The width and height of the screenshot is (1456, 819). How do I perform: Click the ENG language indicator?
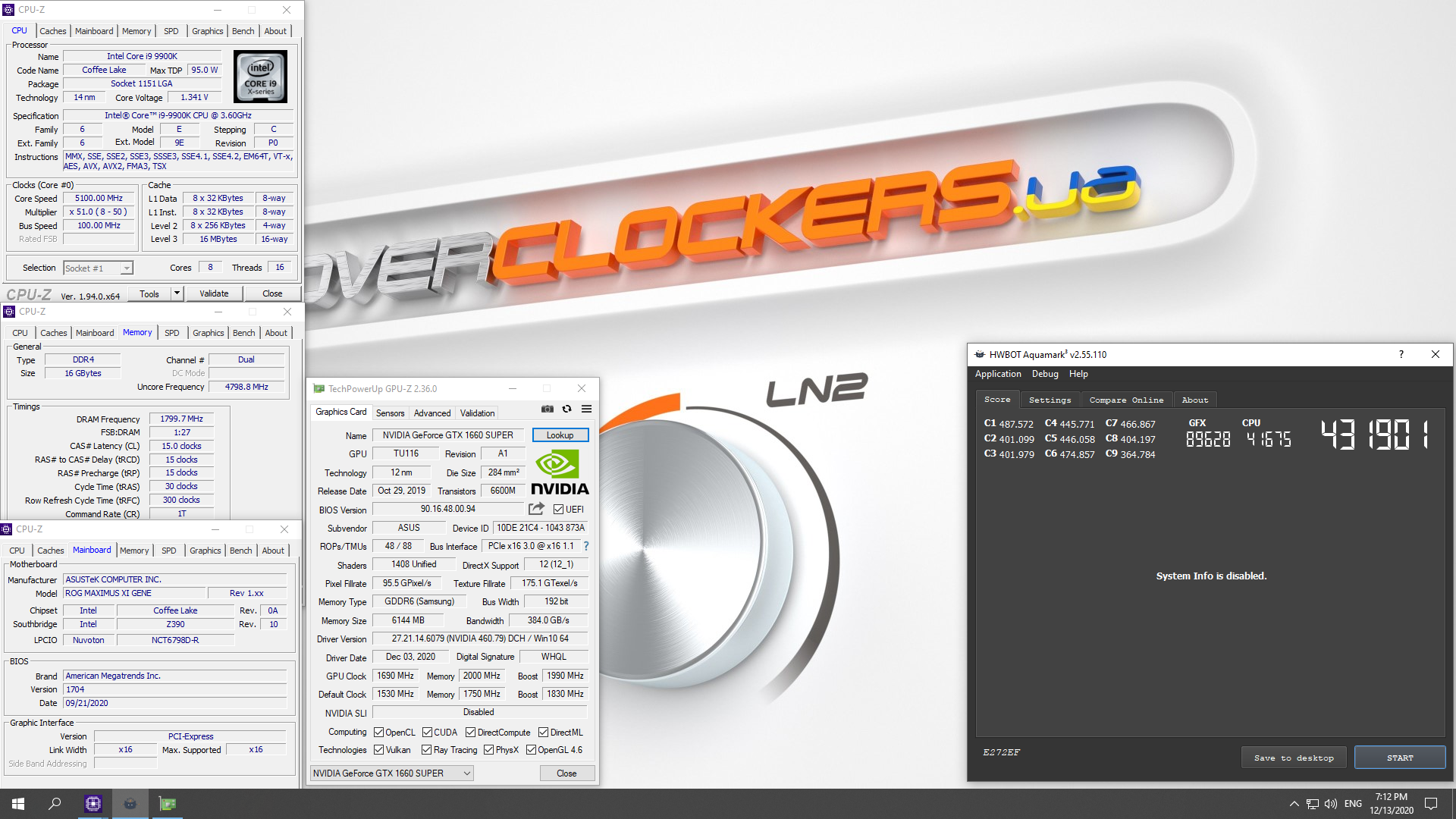[x=1353, y=804]
